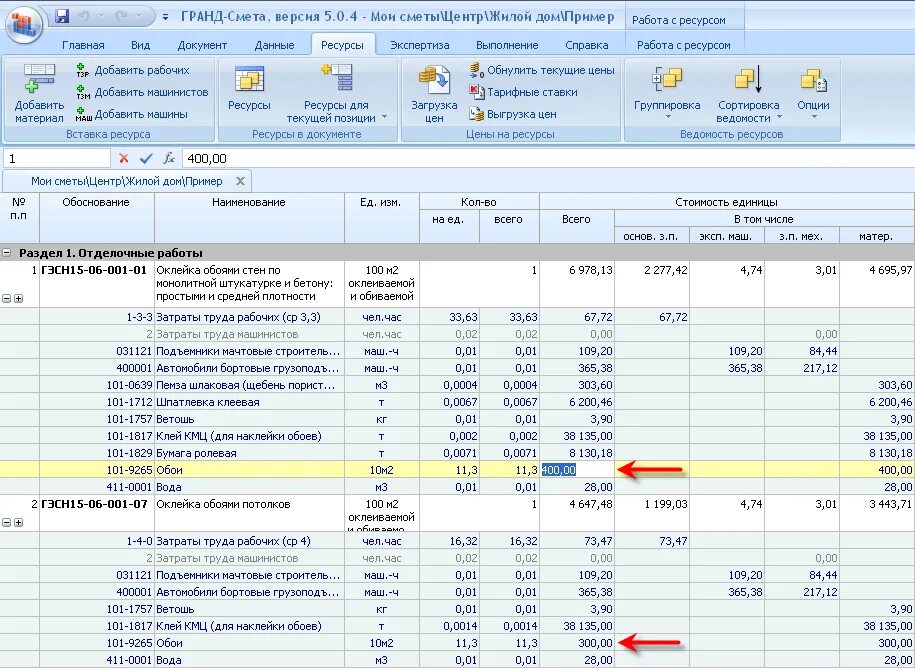Image resolution: width=915 pixels, height=668 pixels.
Task: Click the Ресурсы для текущей позиции icon
Action: 337,78
